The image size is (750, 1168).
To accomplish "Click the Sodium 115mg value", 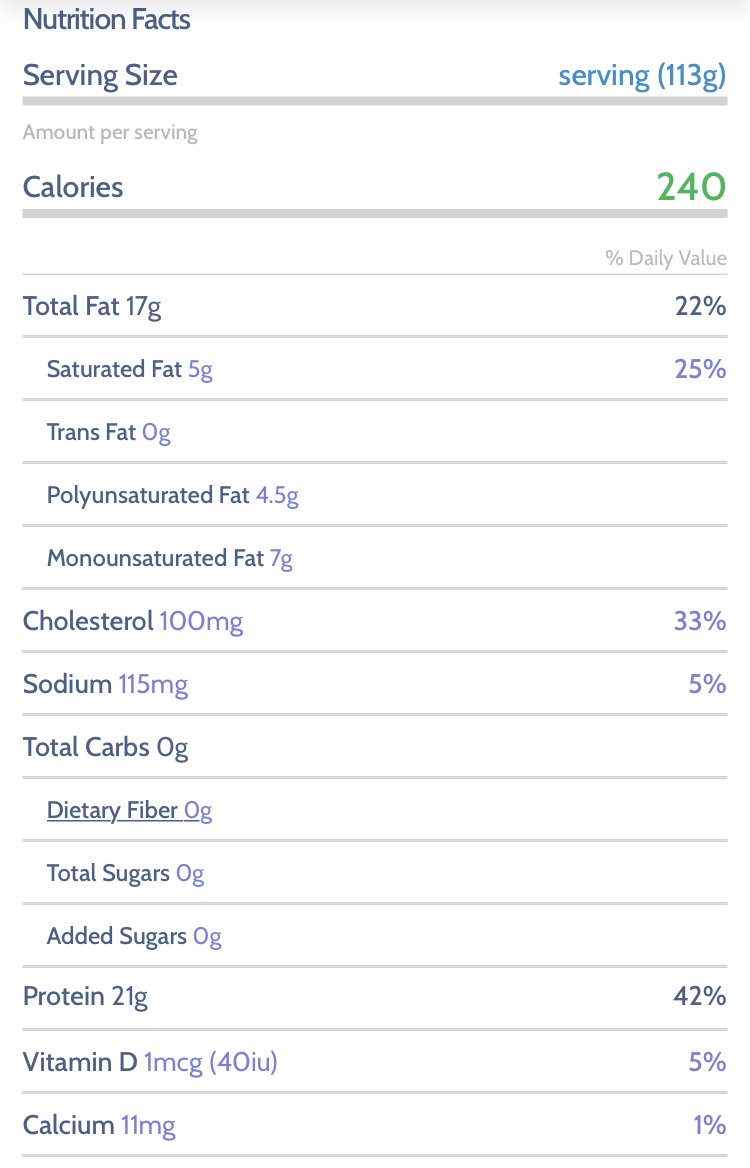I will [x=153, y=684].
